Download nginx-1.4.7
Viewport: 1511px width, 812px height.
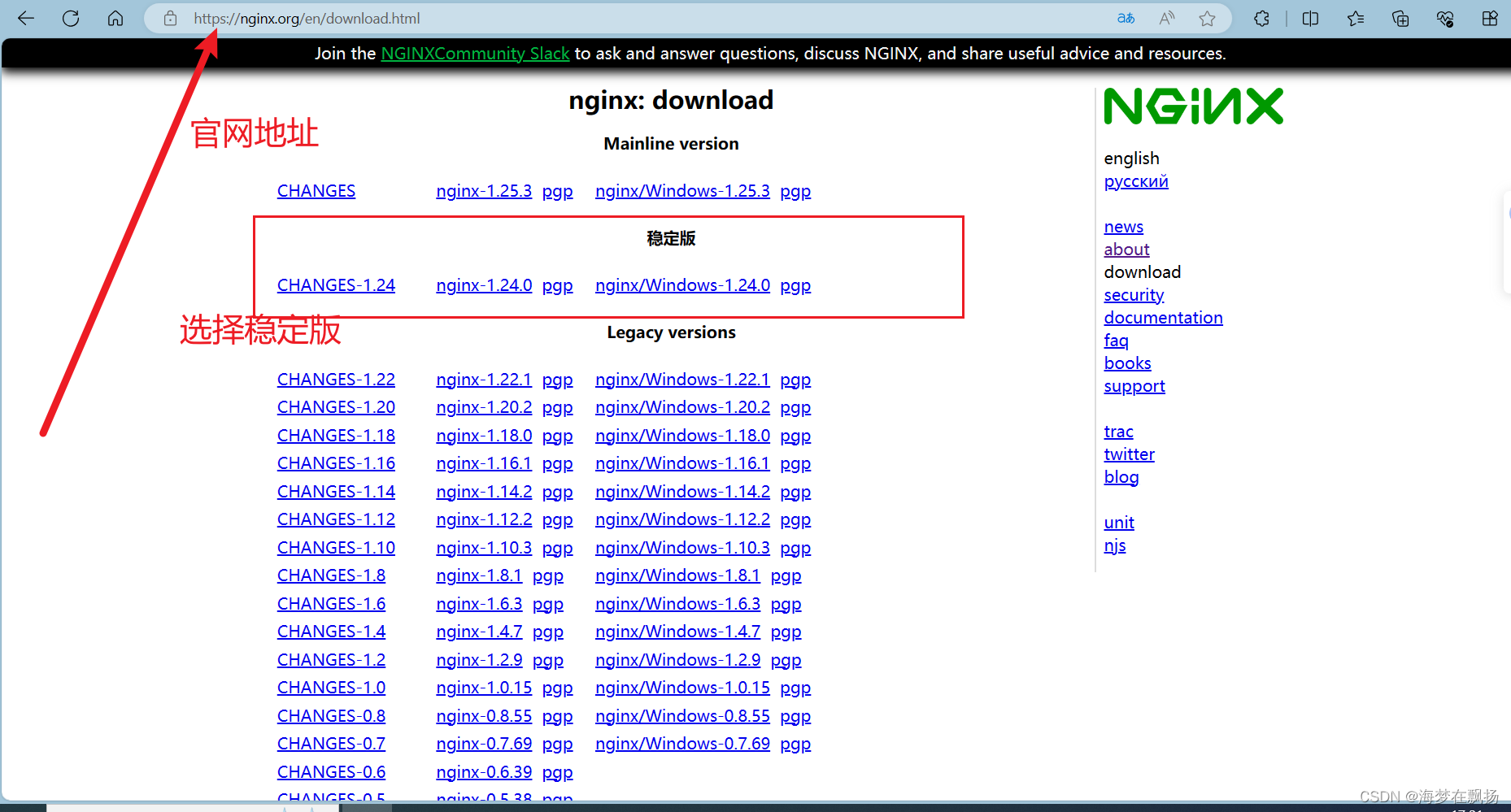coord(479,632)
